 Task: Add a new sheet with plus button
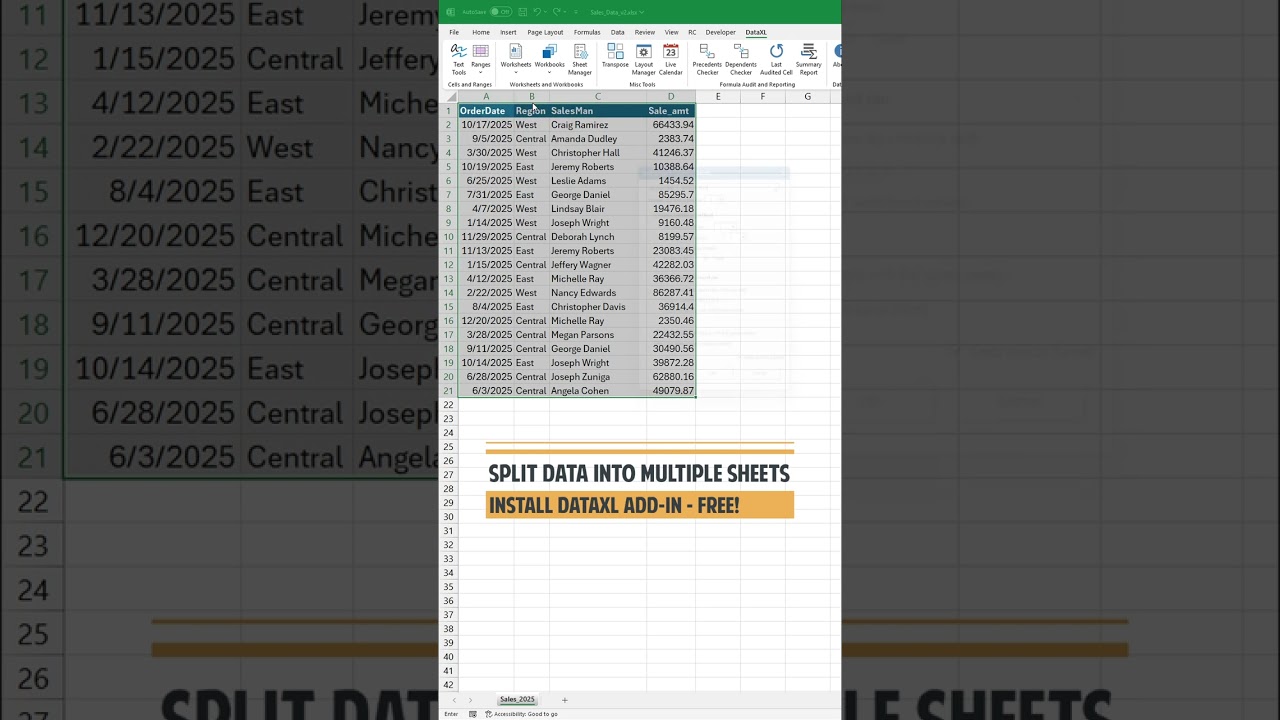(564, 700)
